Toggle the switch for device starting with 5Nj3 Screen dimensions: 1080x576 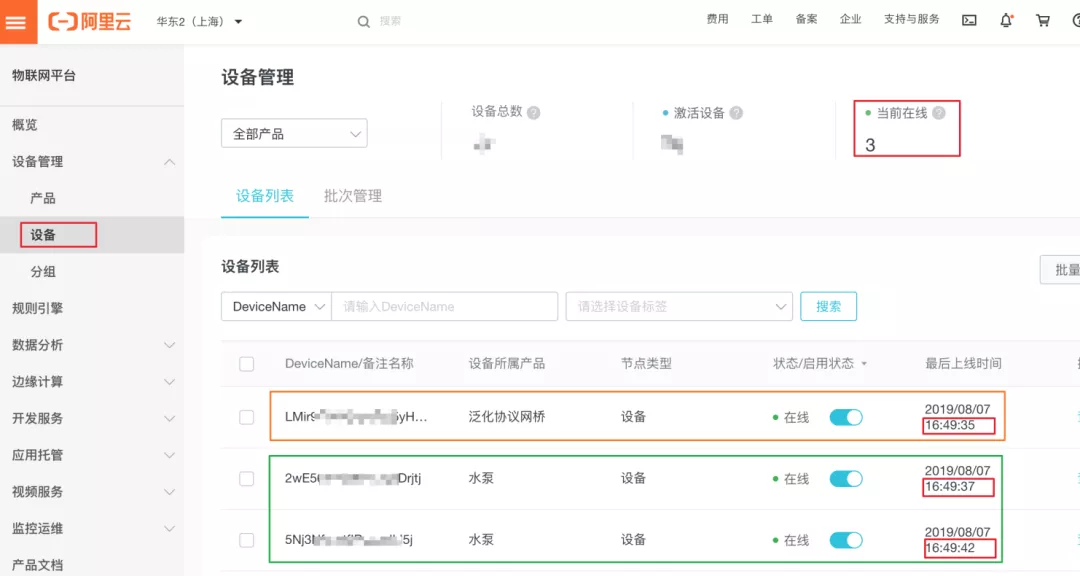point(846,540)
